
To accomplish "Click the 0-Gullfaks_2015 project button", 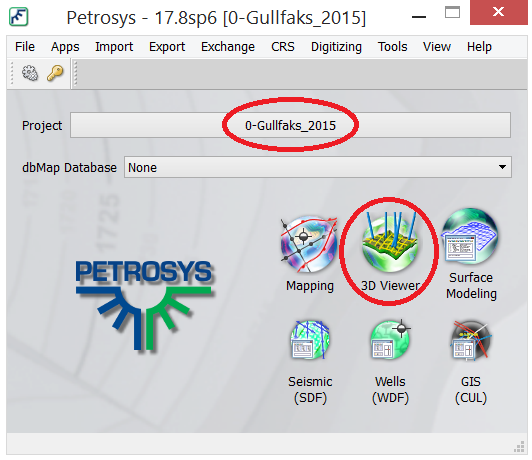I will coord(290,125).
